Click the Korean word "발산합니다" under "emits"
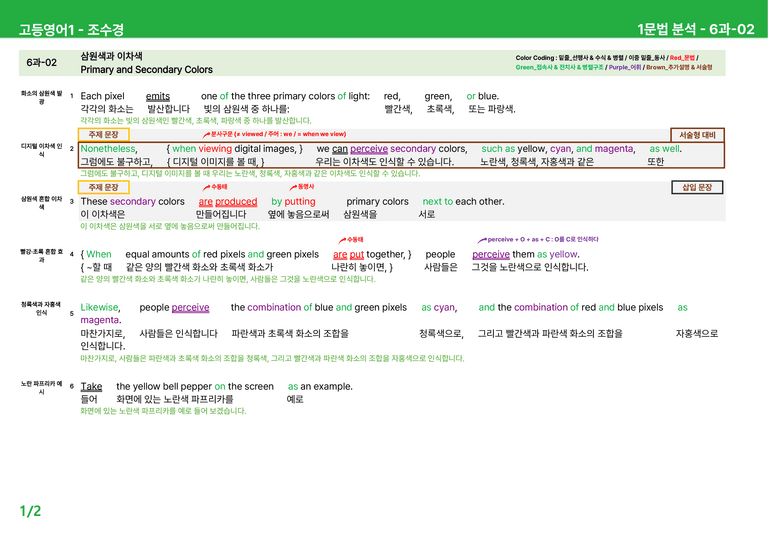Viewport: 768px width, 543px height. (x=168, y=109)
